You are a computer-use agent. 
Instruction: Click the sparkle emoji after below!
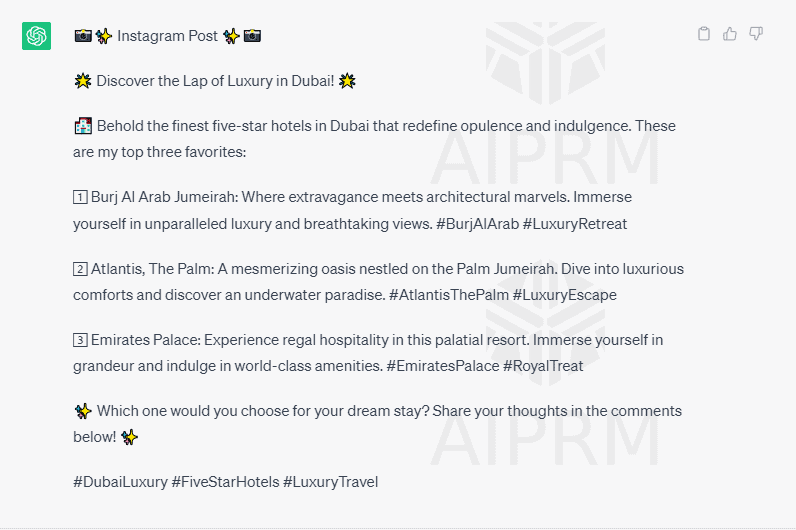point(129,437)
